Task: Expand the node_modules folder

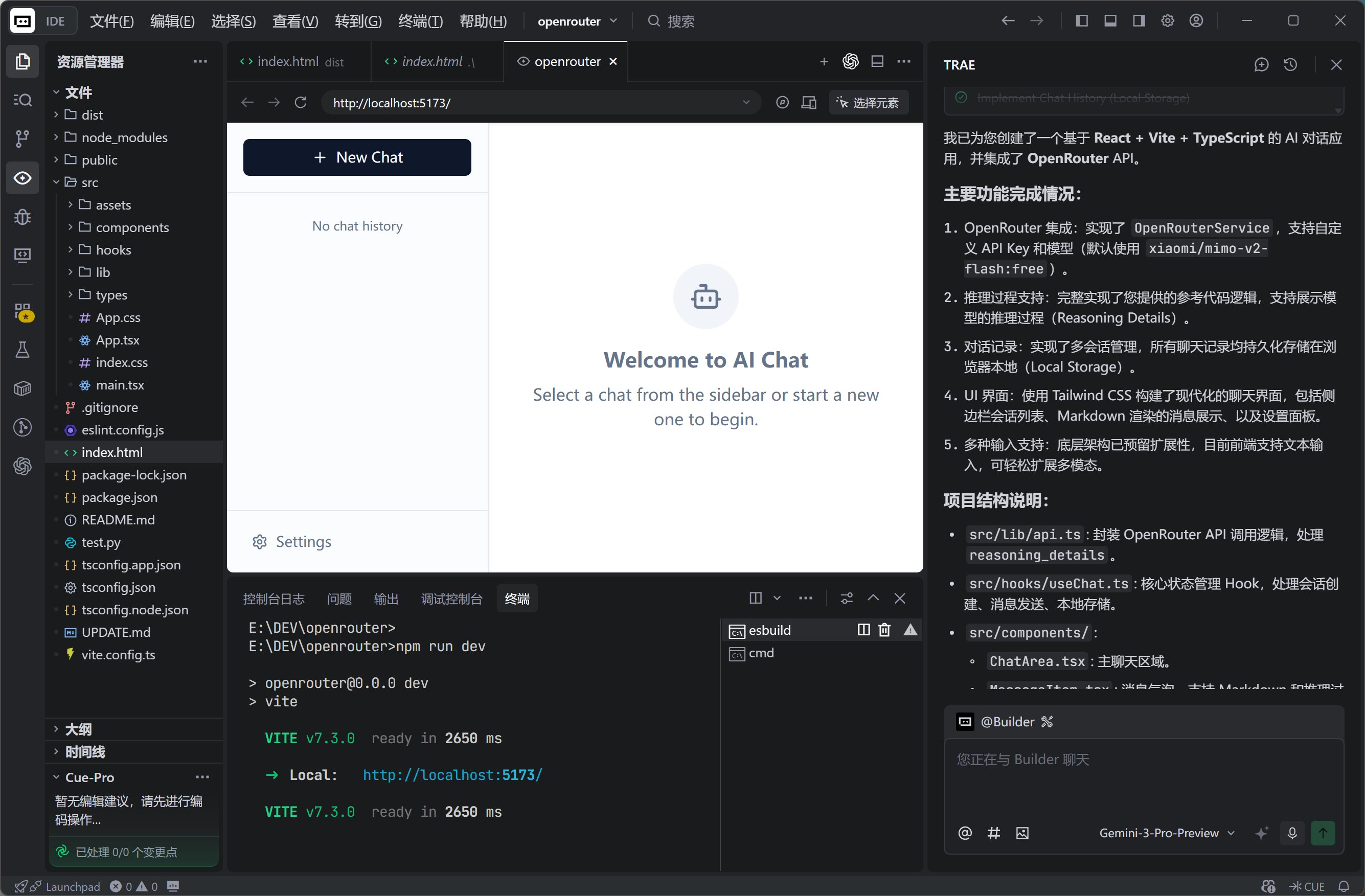Action: [124, 137]
